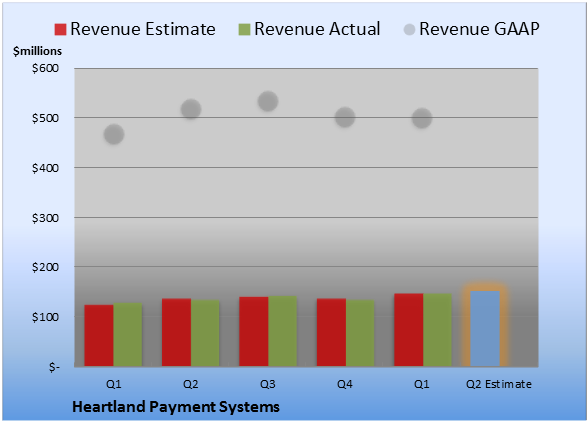Screen dimensions: 588x422
Task: Click the $400 axis label
Action: [x=45, y=168]
